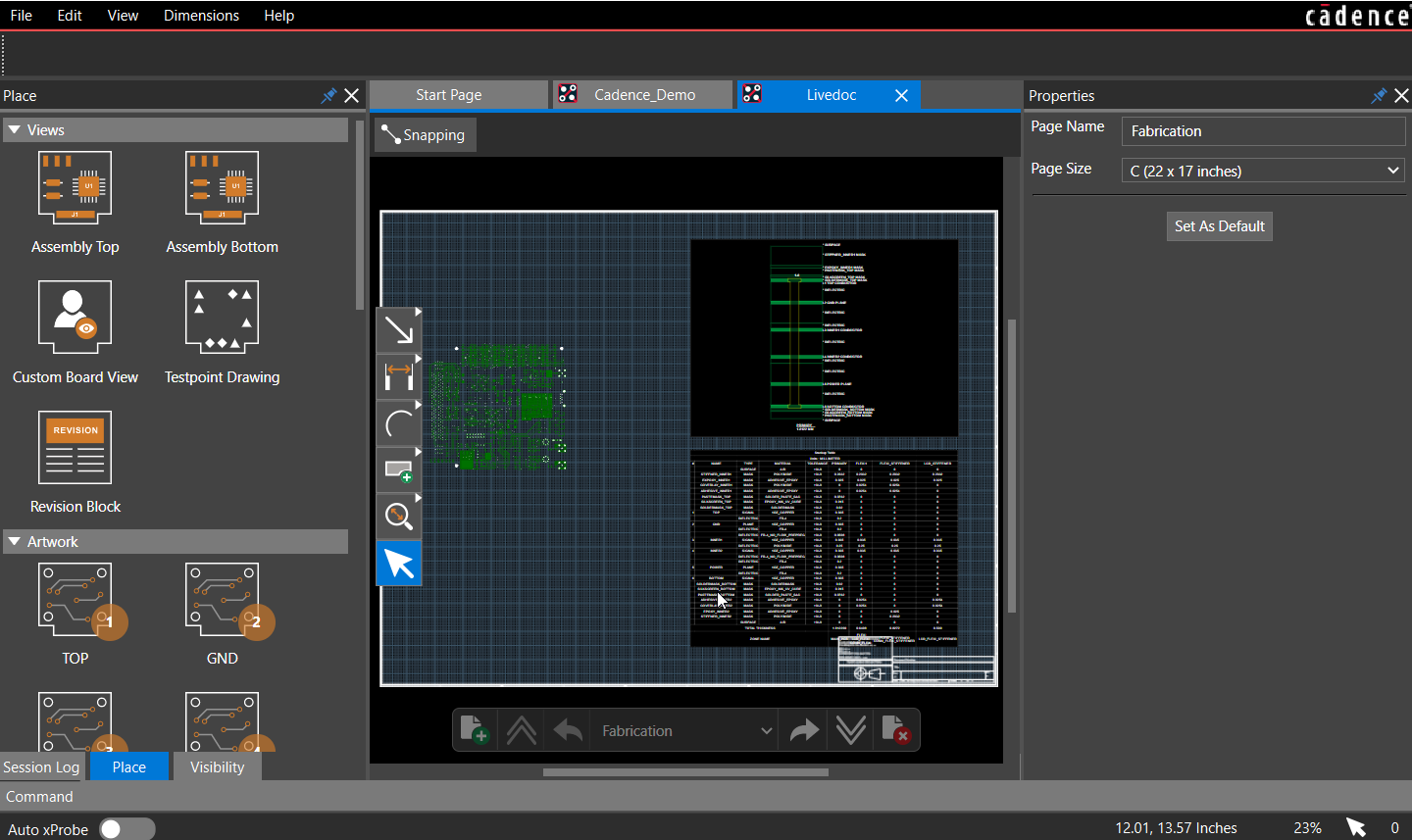
Task: Select the Place bottom tab
Action: pyautogui.click(x=128, y=767)
